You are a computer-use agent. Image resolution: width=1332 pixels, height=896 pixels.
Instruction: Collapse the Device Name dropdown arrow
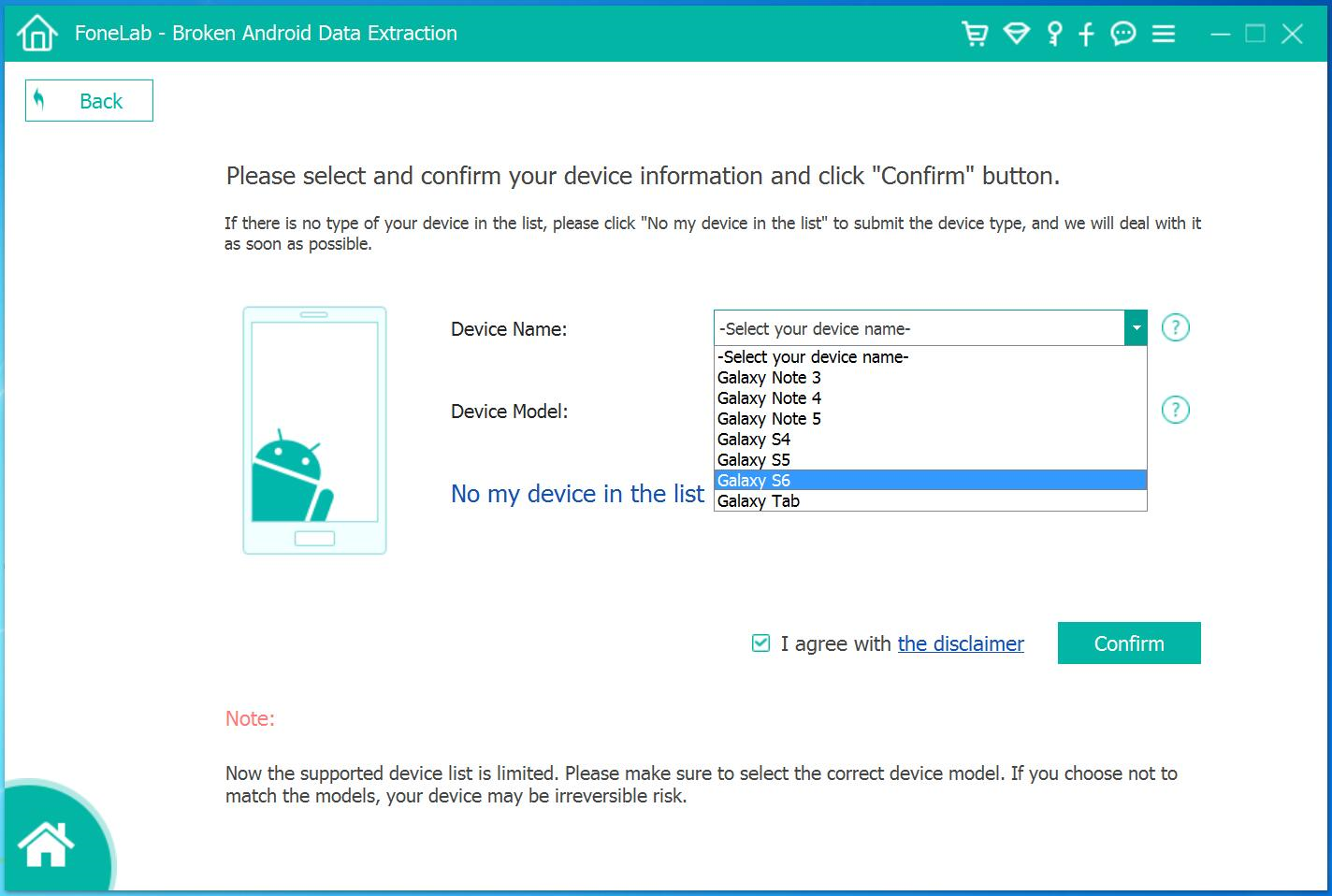point(1136,328)
